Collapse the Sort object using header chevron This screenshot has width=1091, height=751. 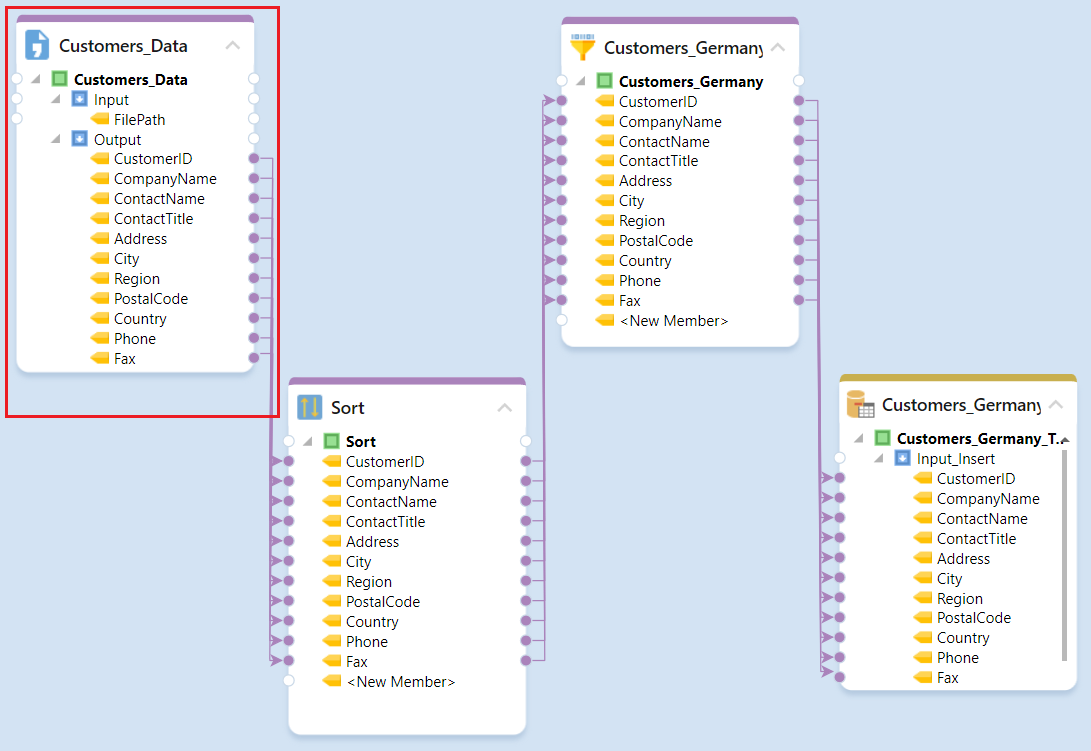505,408
